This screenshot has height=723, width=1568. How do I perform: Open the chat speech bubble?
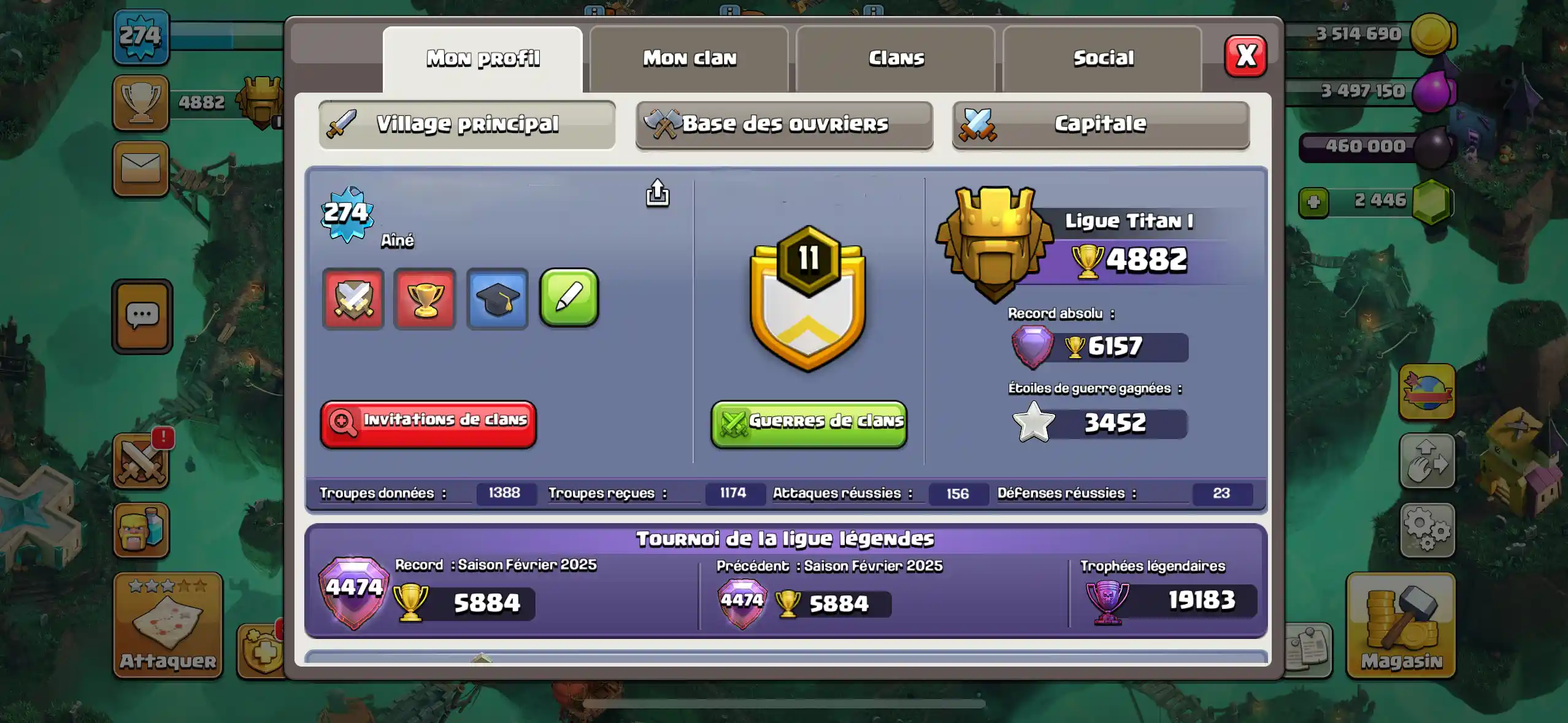(142, 316)
